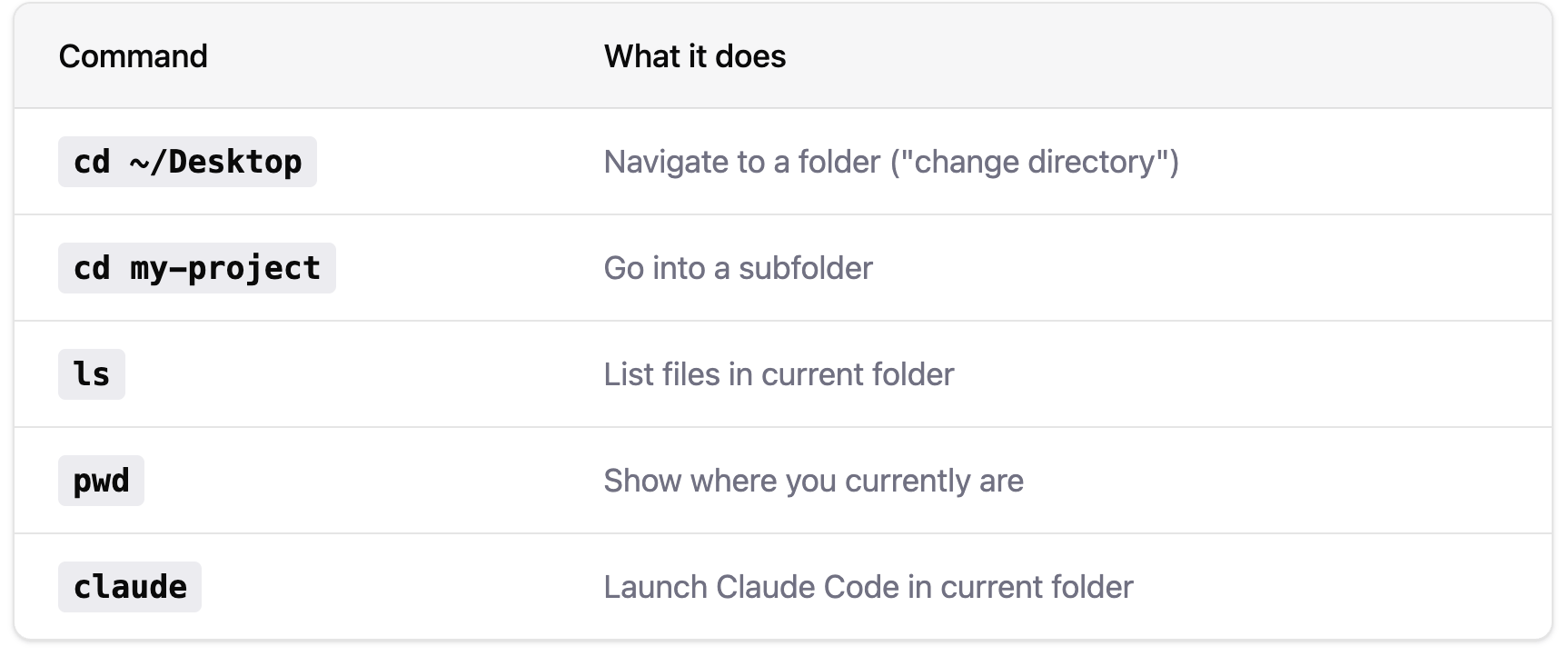Click the "List files in current folder" text
Viewport: 1568px width, 656px height.
[x=779, y=374]
